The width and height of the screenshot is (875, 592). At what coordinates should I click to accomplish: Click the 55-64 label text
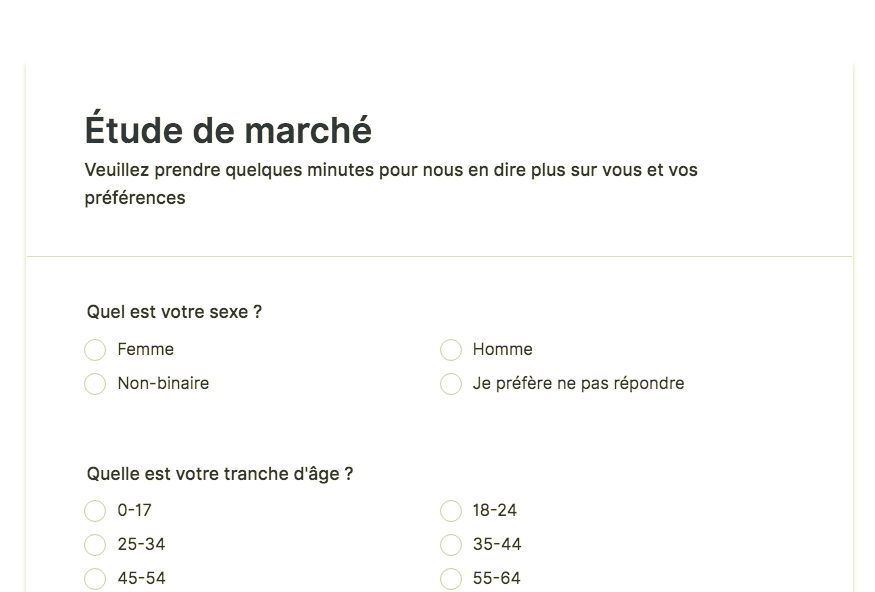[497, 578]
